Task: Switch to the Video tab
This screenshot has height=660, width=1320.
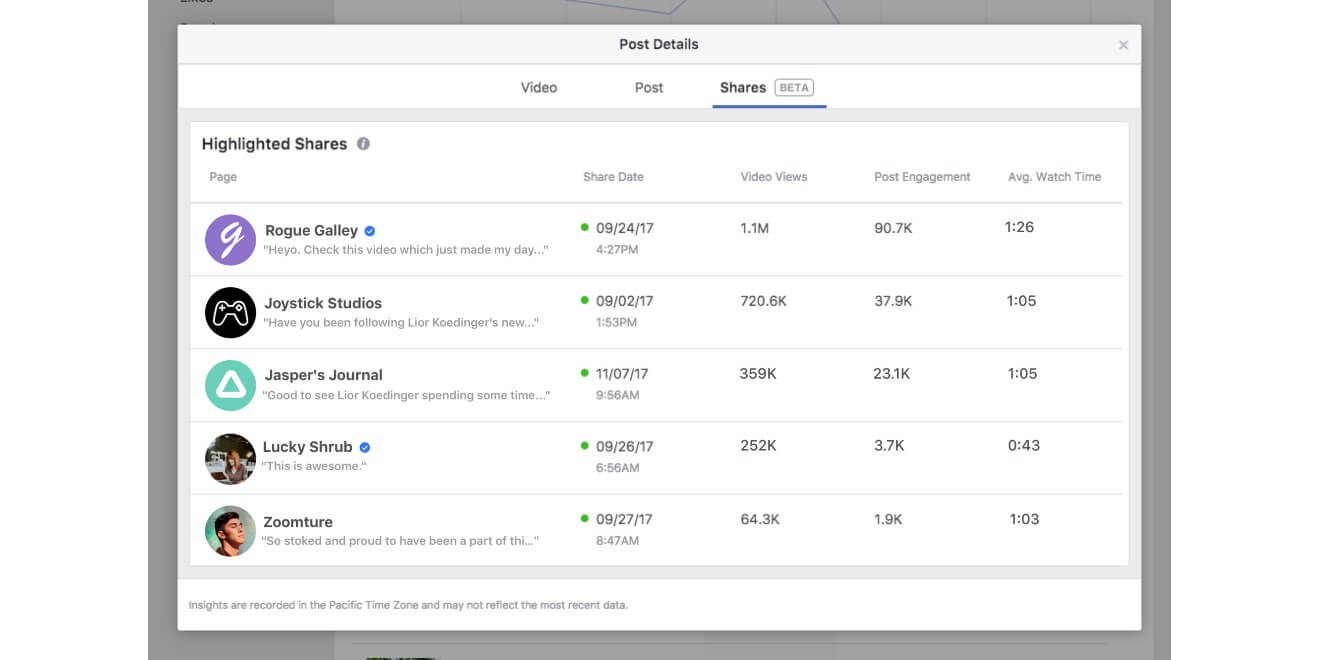Action: pyautogui.click(x=539, y=88)
